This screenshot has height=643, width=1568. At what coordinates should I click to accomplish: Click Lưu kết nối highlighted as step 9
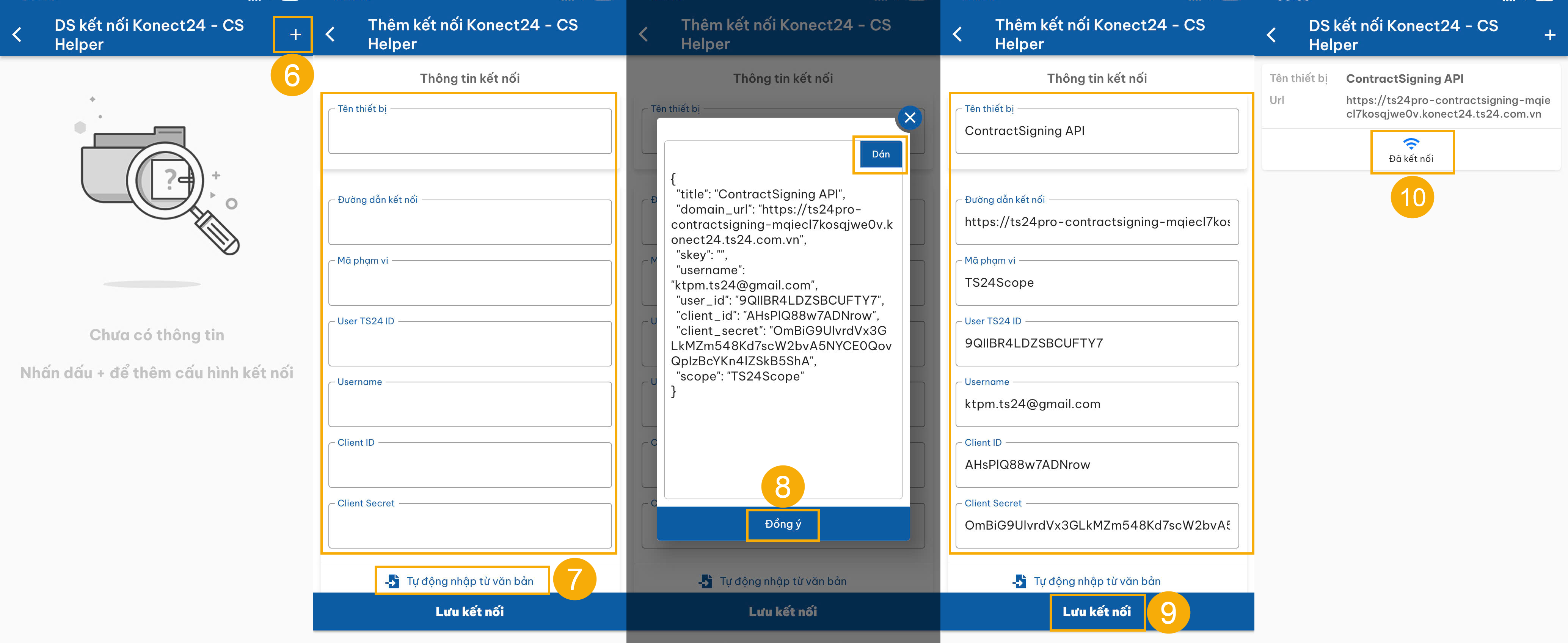(x=1096, y=612)
